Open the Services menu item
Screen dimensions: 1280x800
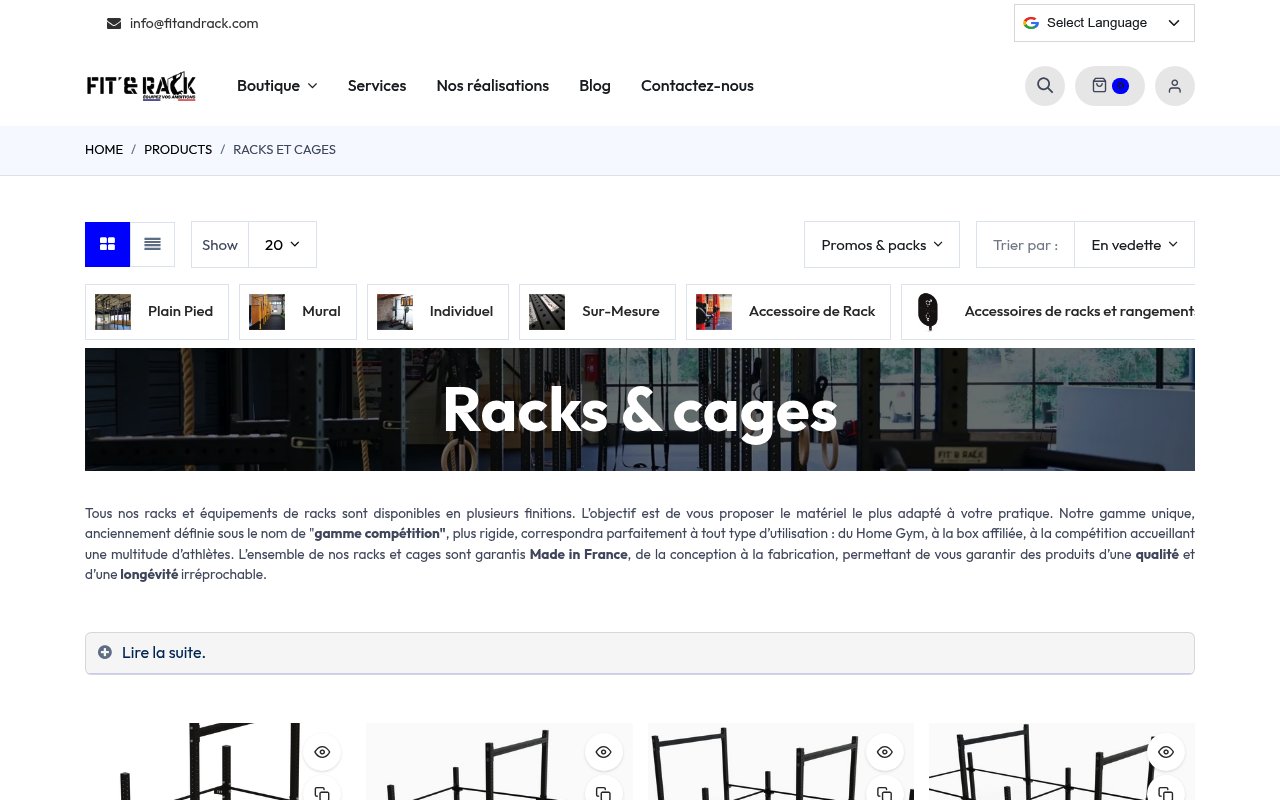click(x=377, y=86)
